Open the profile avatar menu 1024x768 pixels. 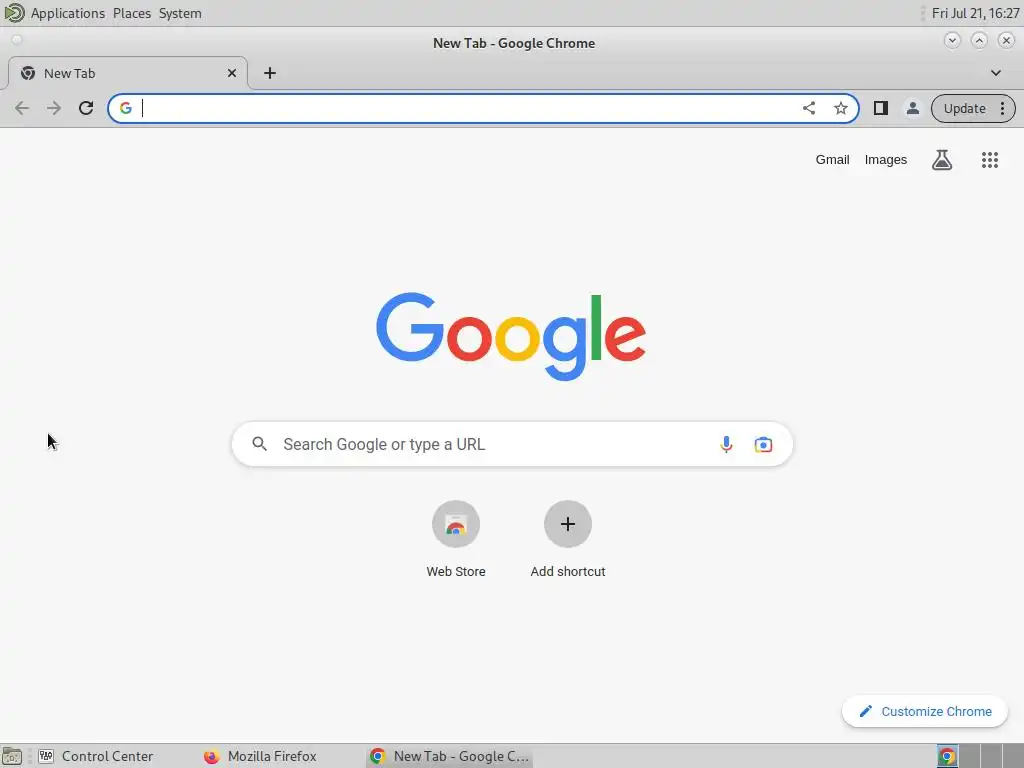click(913, 108)
